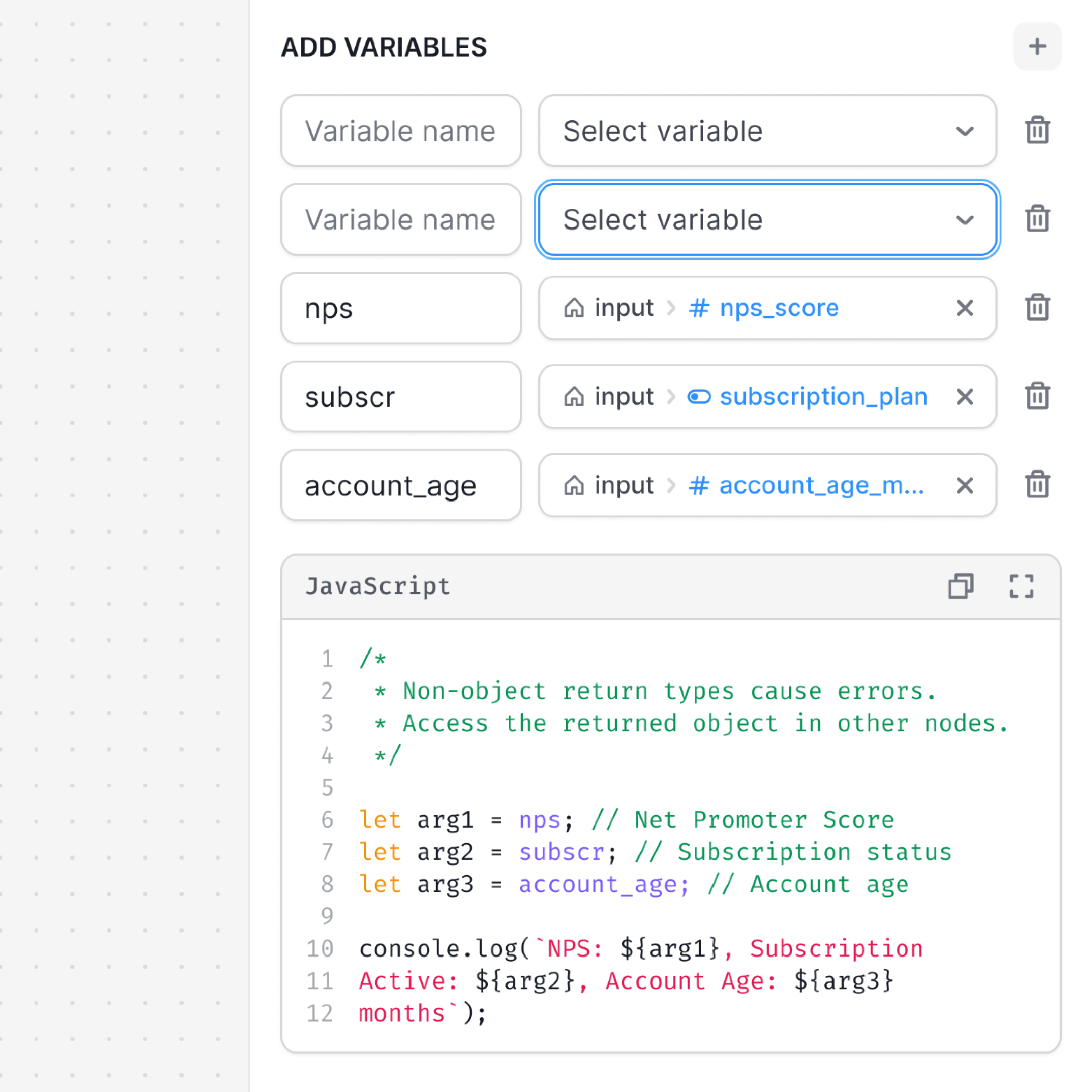Viewport: 1092px width, 1092px height.
Task: Click the plus icon to add variable
Action: point(1037,47)
